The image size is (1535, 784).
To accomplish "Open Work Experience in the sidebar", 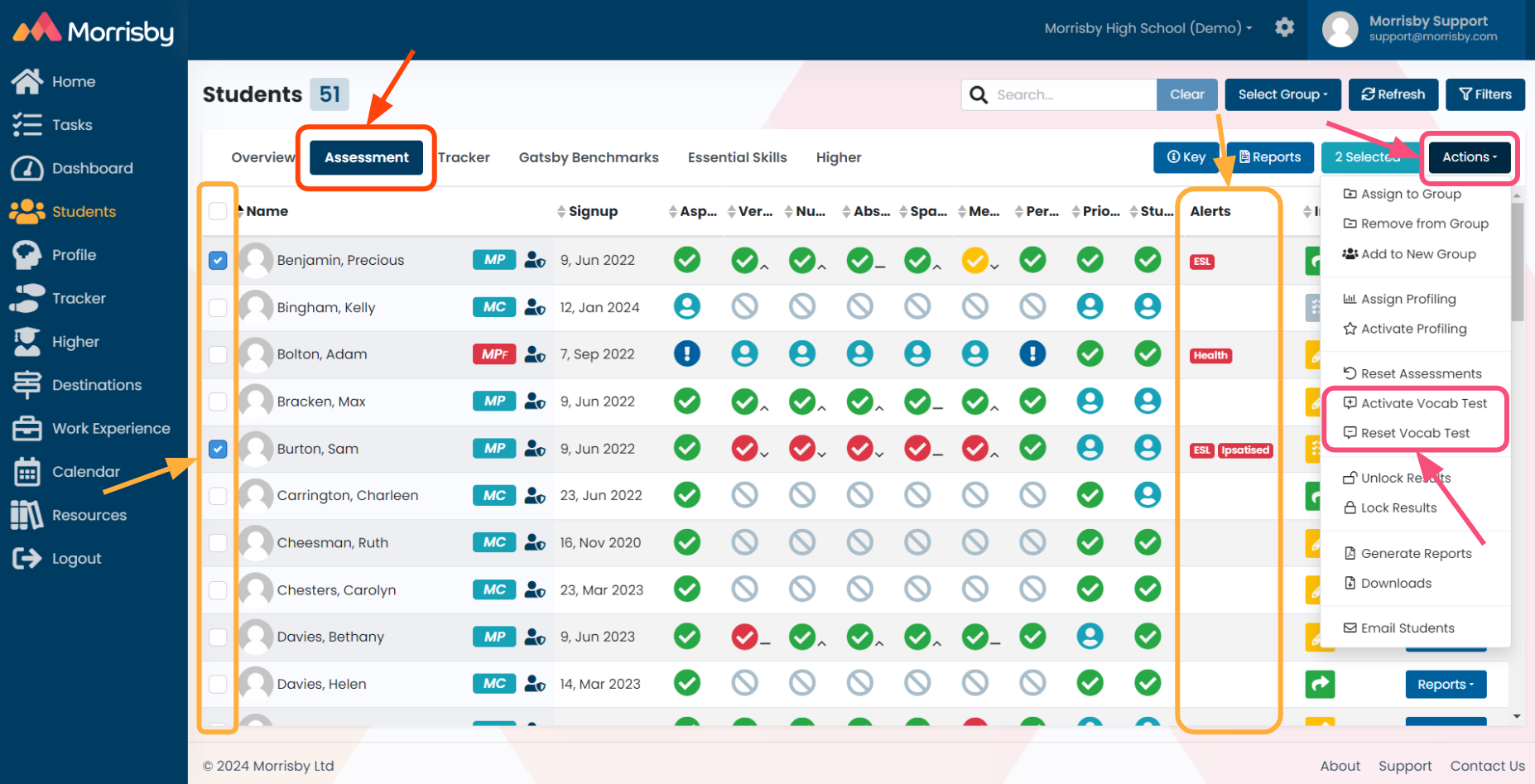I will pos(91,428).
